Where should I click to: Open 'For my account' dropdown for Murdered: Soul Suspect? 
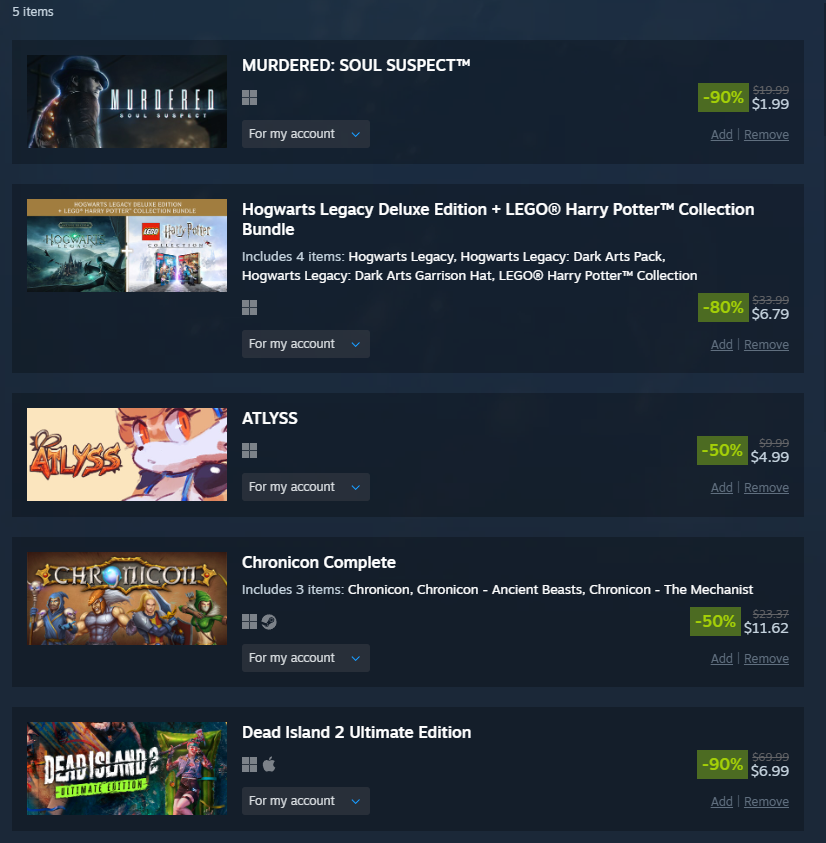coord(305,134)
